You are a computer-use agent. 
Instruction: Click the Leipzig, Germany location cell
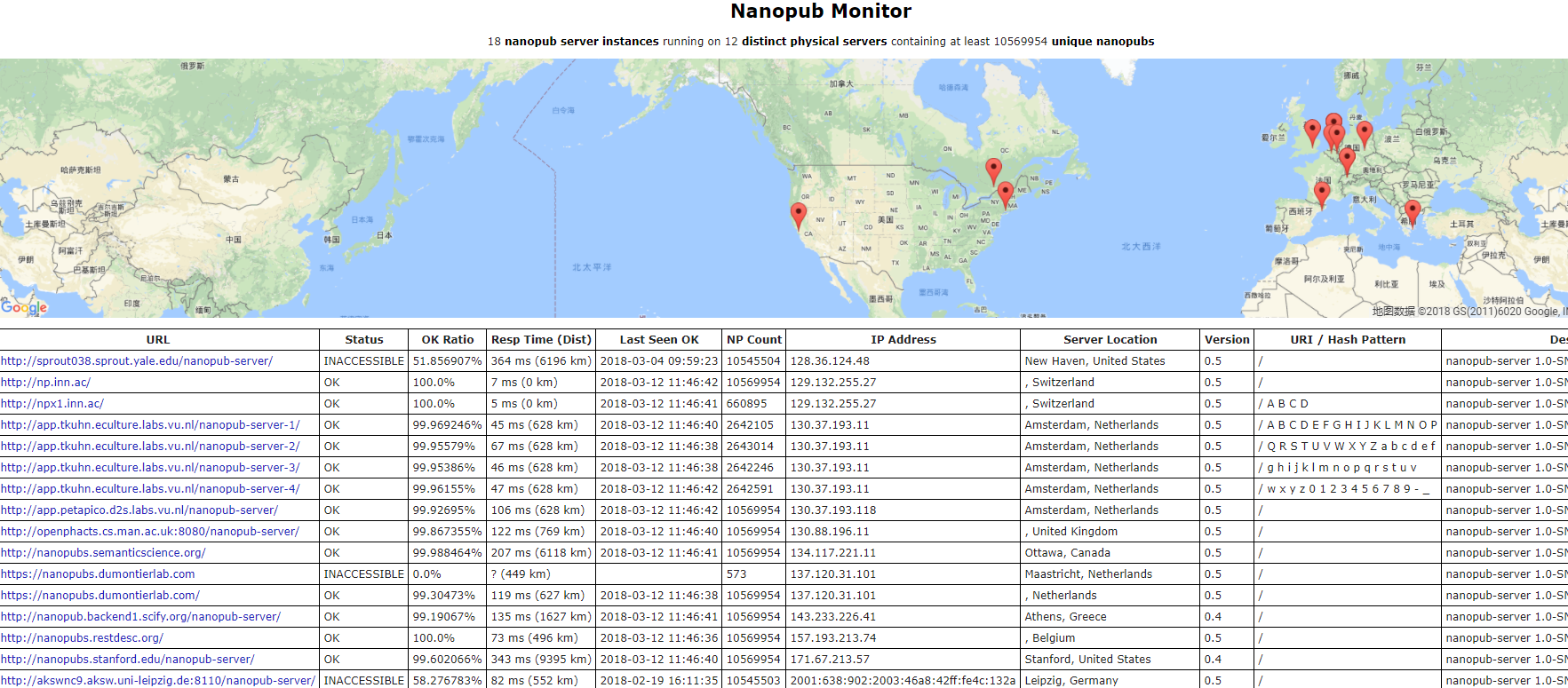coord(1110,680)
